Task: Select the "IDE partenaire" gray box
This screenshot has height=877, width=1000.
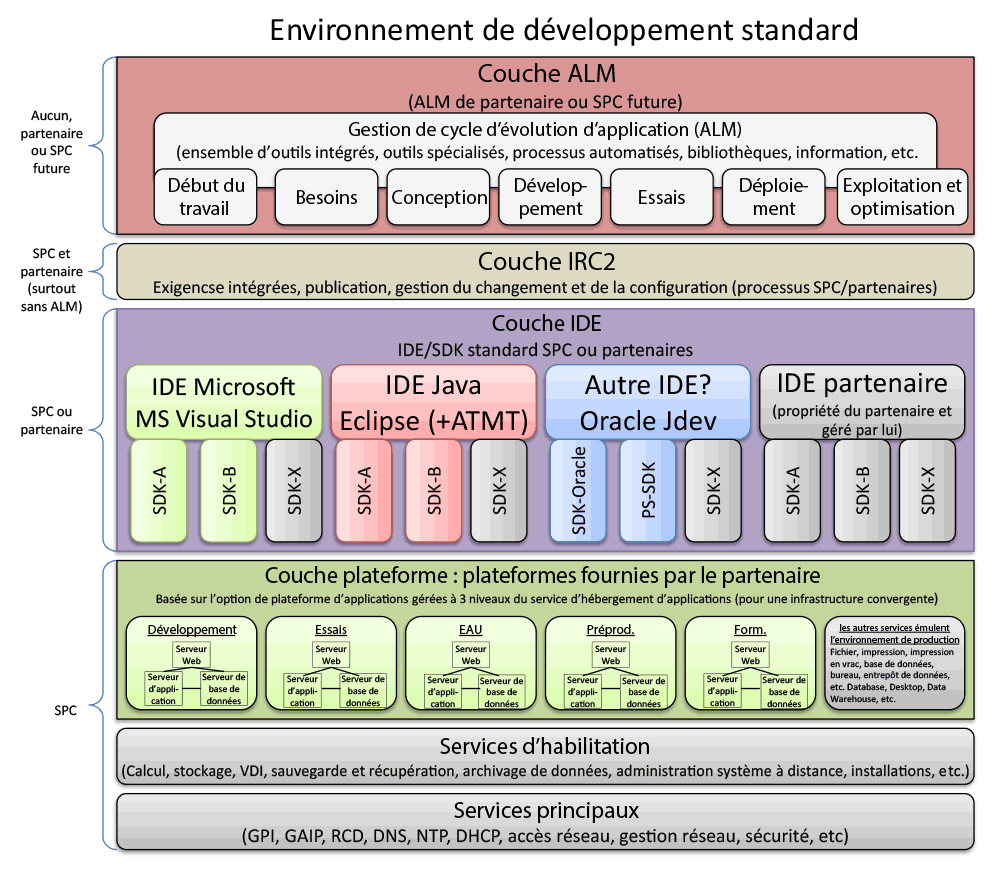Action: pyautogui.click(x=862, y=402)
